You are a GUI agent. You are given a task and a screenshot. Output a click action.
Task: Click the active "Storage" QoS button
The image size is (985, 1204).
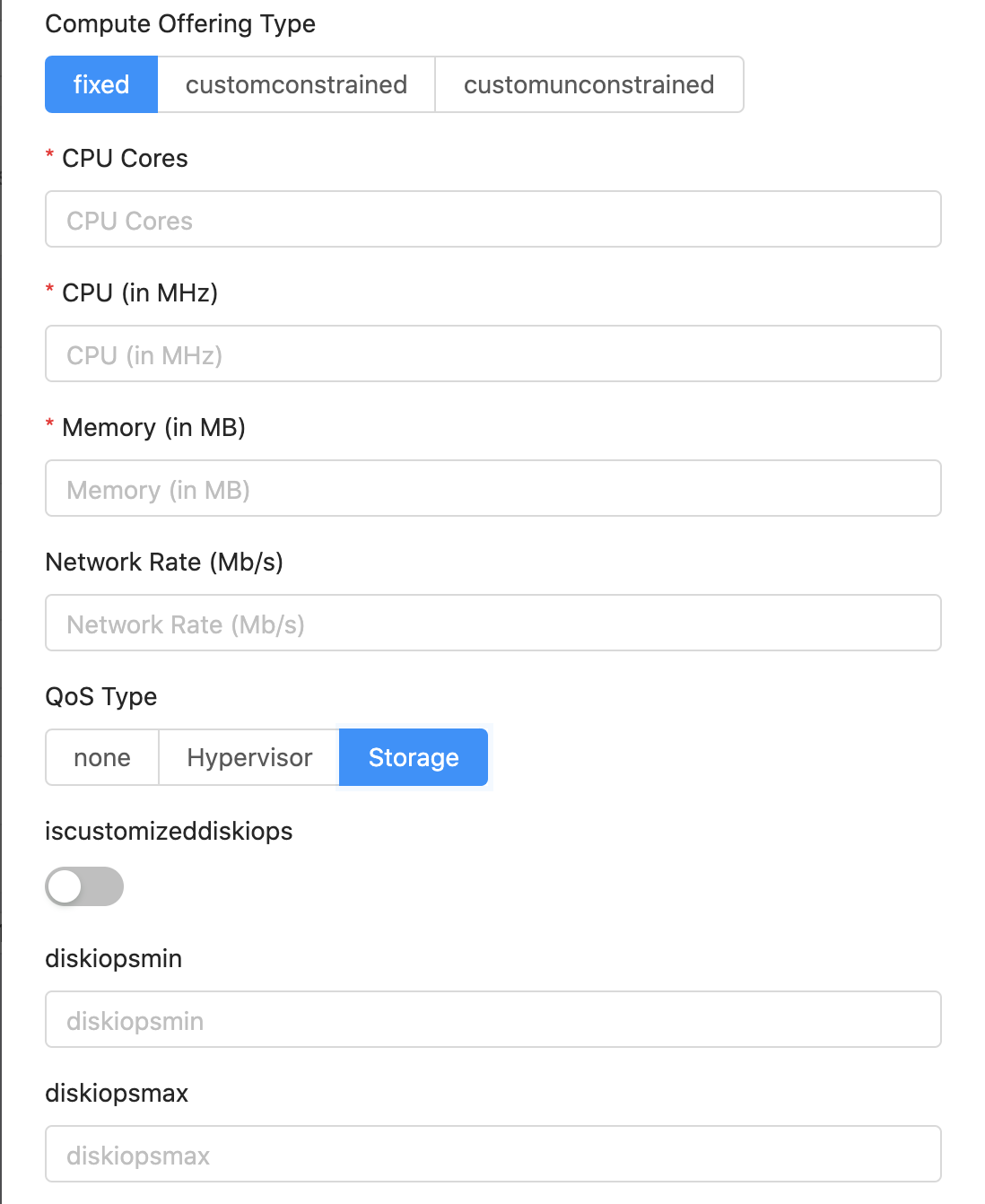point(413,757)
